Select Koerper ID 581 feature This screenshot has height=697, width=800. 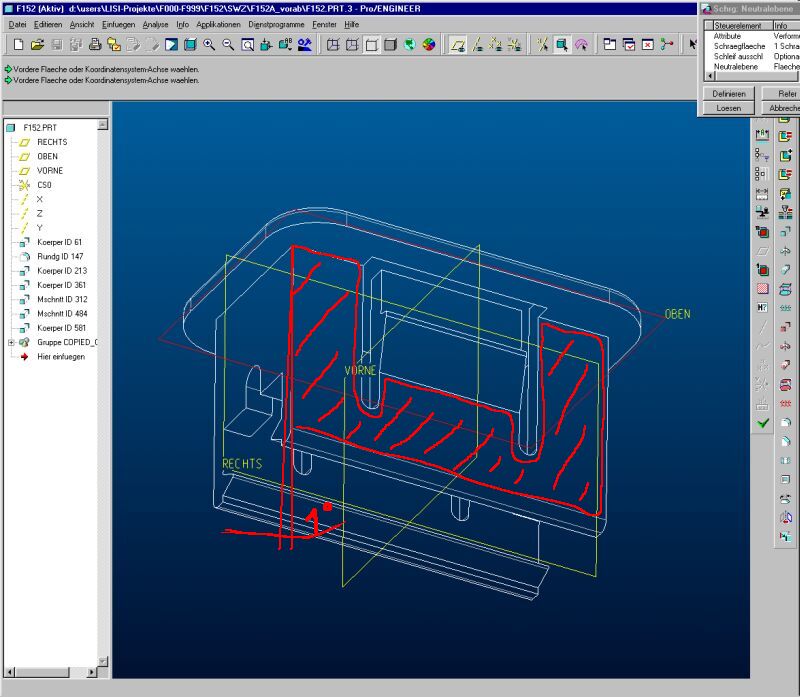pyautogui.click(x=61, y=328)
